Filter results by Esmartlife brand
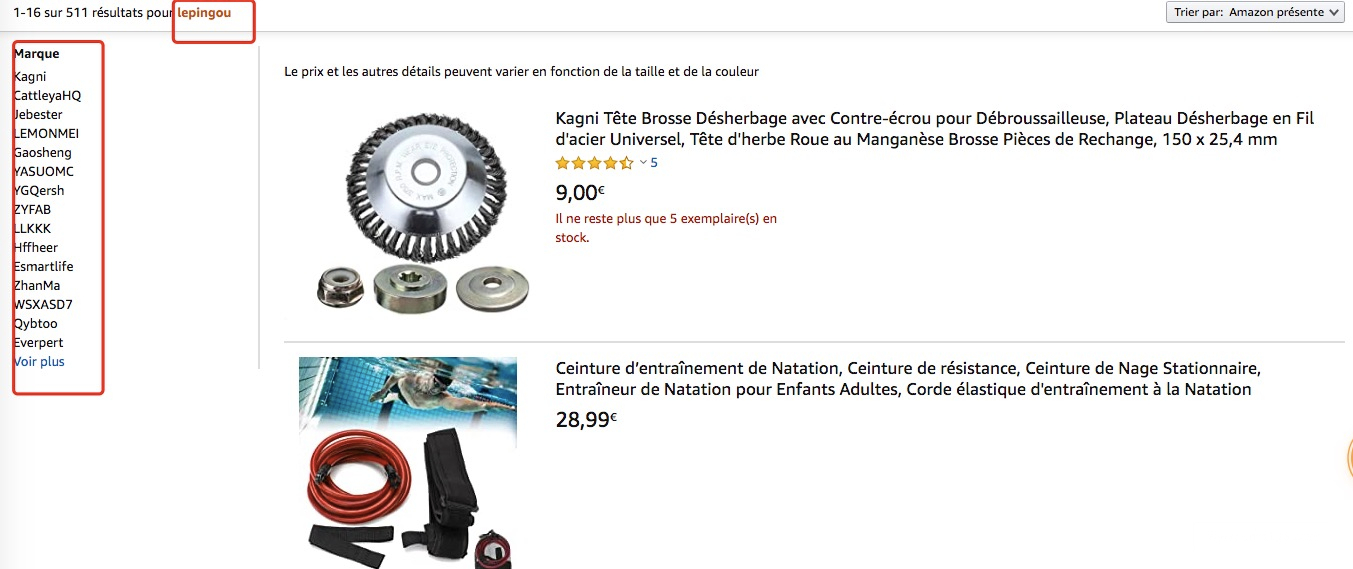 (x=43, y=267)
